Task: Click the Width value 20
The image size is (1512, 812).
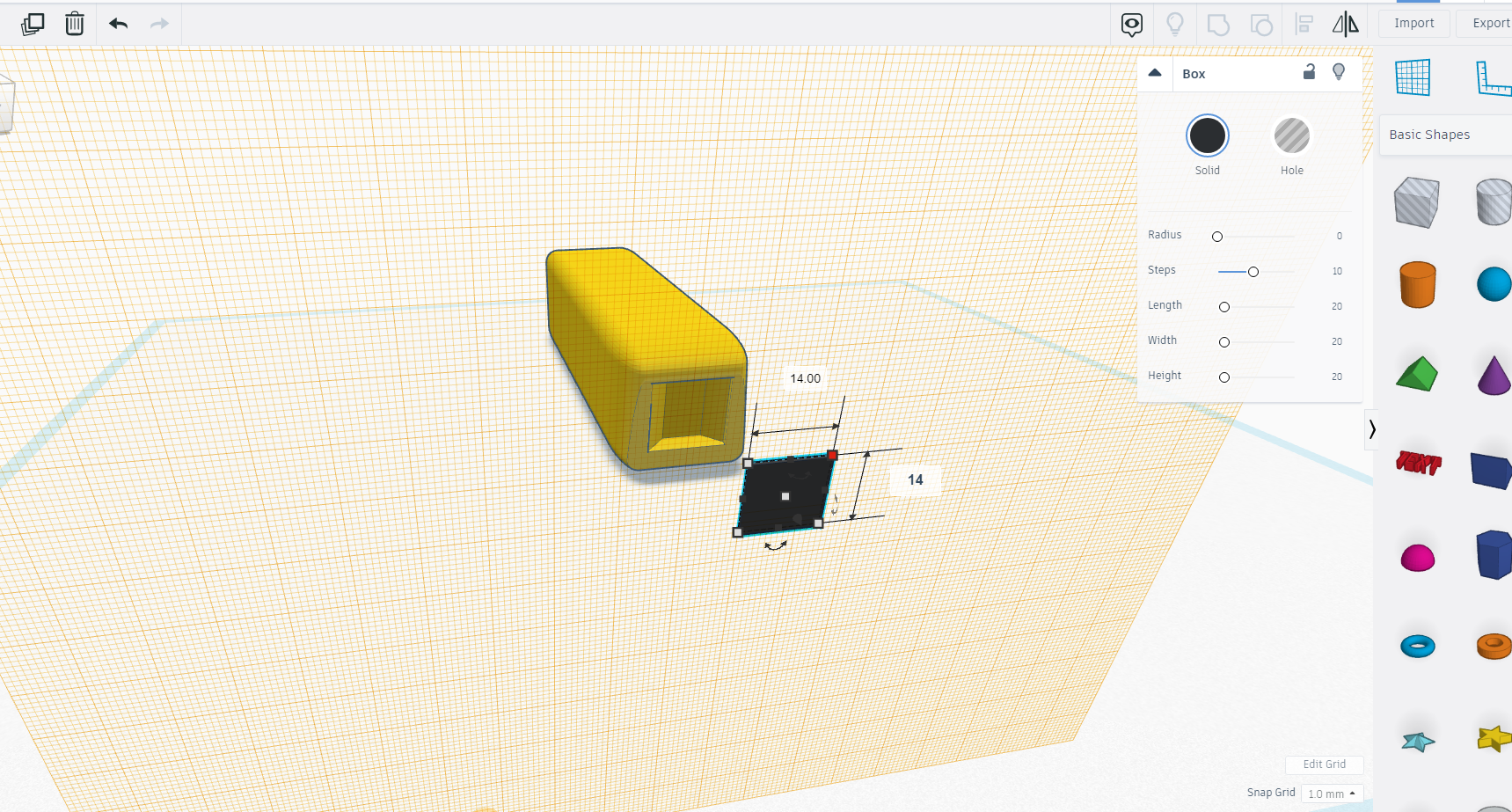Action: (1337, 341)
